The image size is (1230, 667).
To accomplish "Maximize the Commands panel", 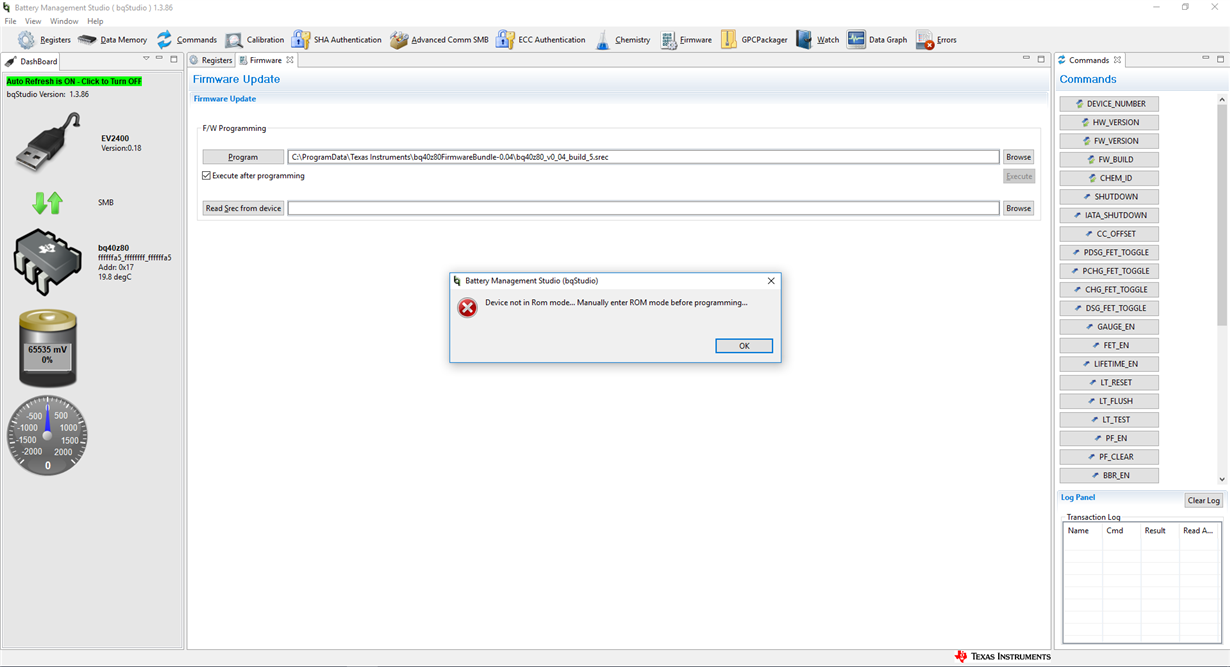I will pyautogui.click(x=1220, y=59).
